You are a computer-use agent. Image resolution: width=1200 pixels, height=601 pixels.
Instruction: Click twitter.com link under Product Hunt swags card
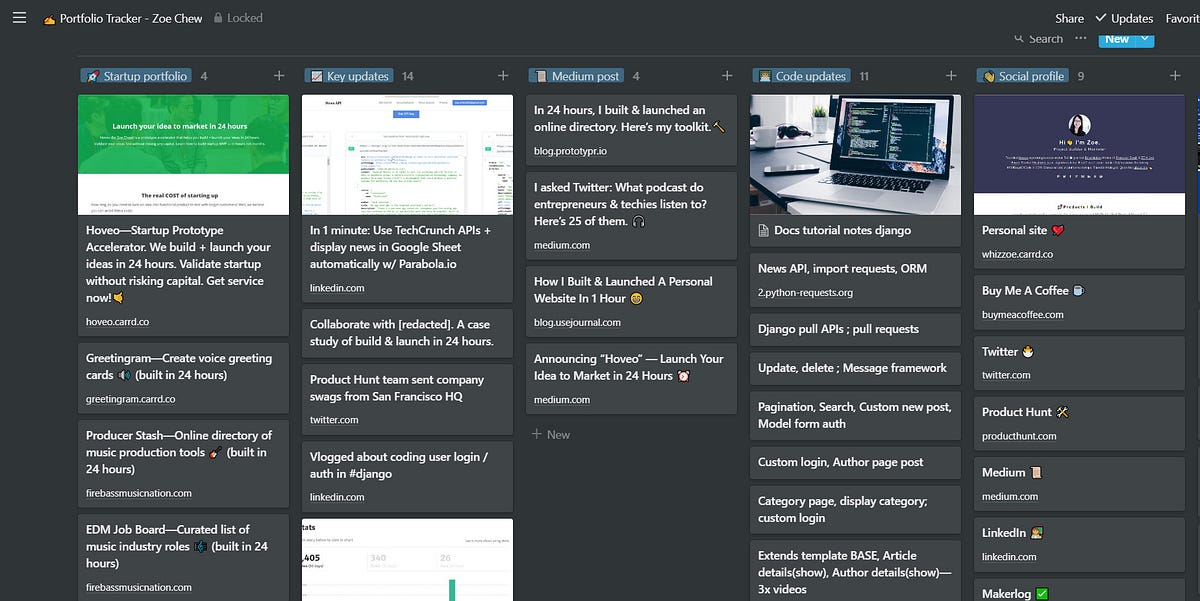point(334,419)
